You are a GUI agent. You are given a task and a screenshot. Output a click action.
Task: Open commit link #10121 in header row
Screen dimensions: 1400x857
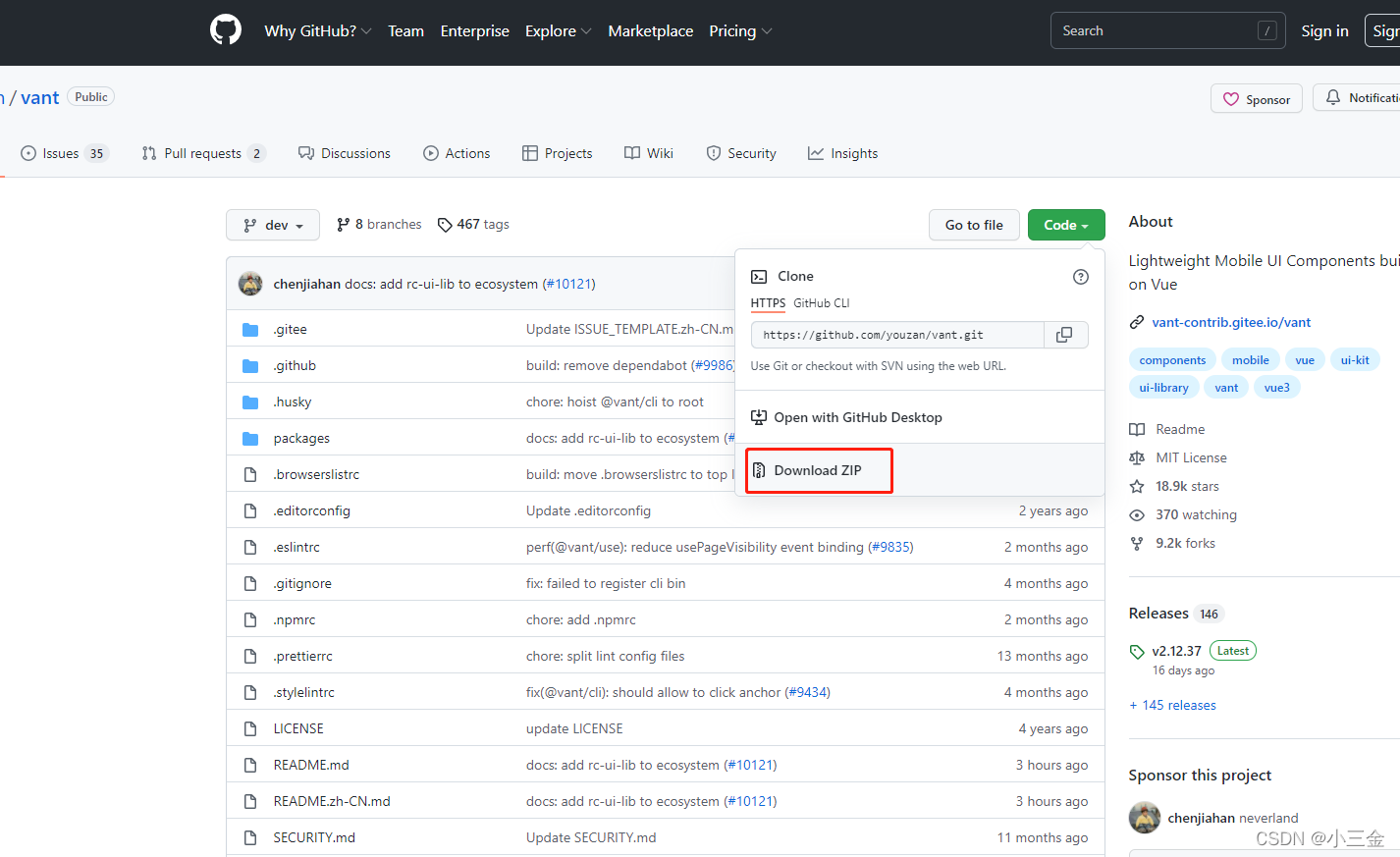tap(568, 284)
